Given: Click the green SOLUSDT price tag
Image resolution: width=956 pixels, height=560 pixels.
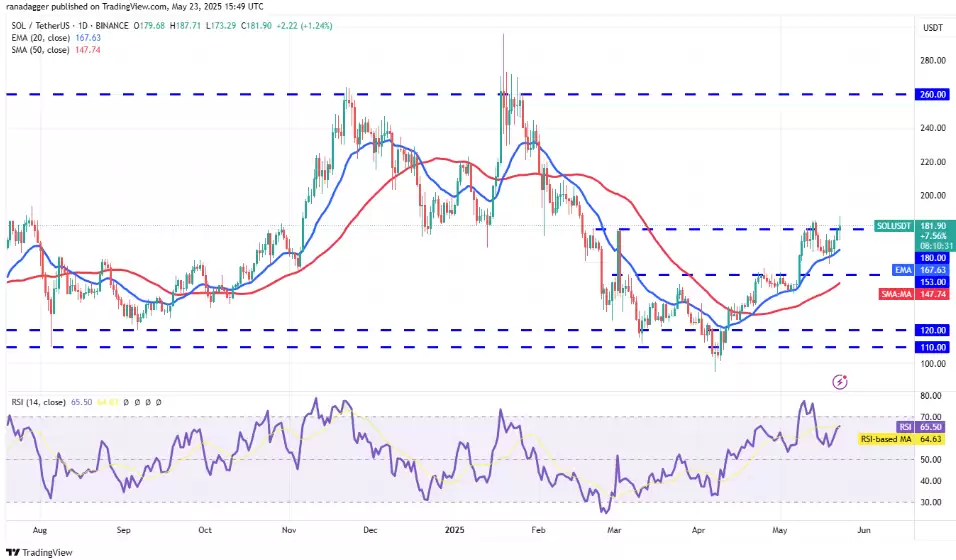Looking at the screenshot, I should (894, 226).
